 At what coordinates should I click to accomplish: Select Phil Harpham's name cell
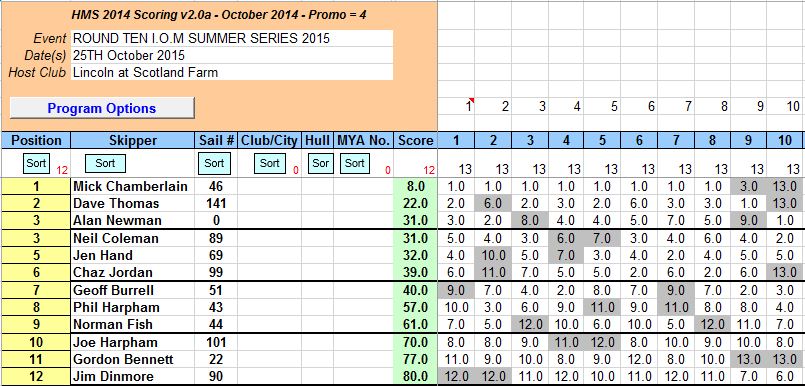pyautogui.click(x=132, y=307)
